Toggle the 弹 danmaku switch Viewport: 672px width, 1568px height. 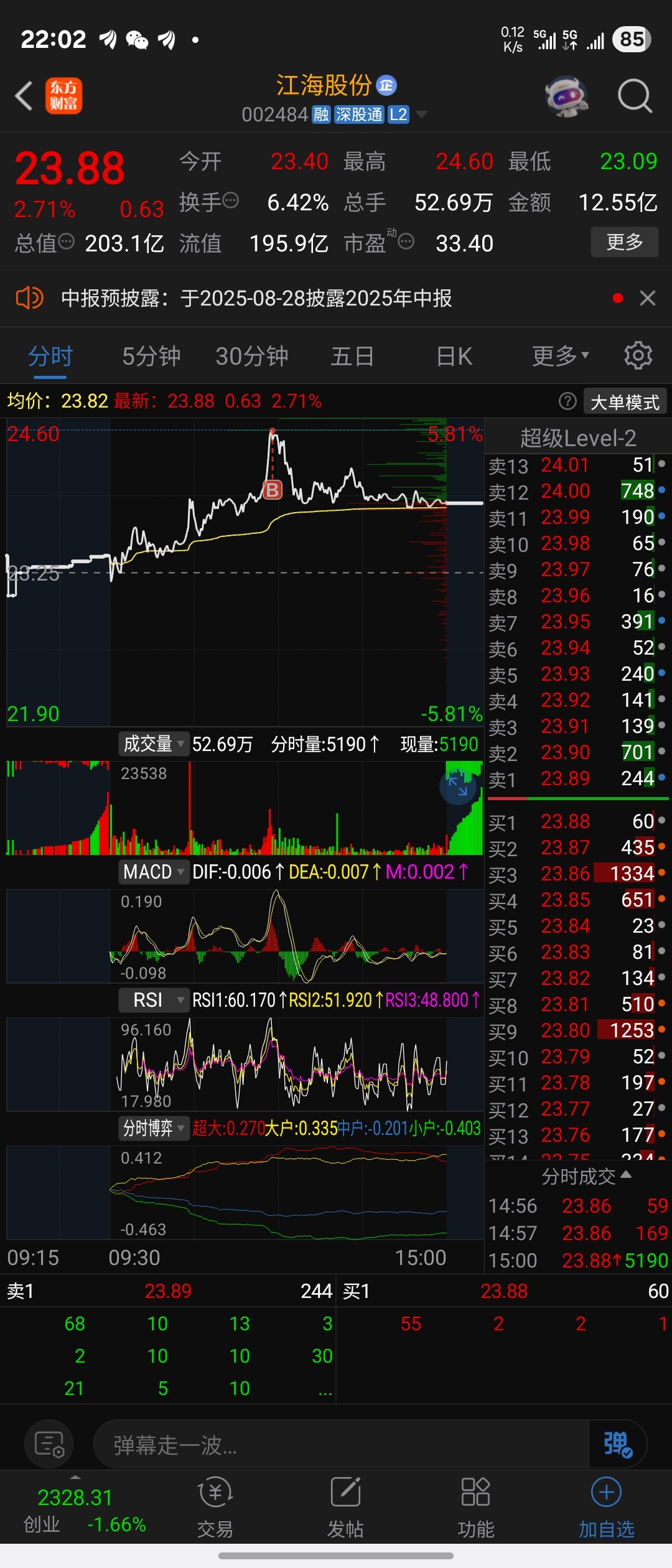[618, 1444]
